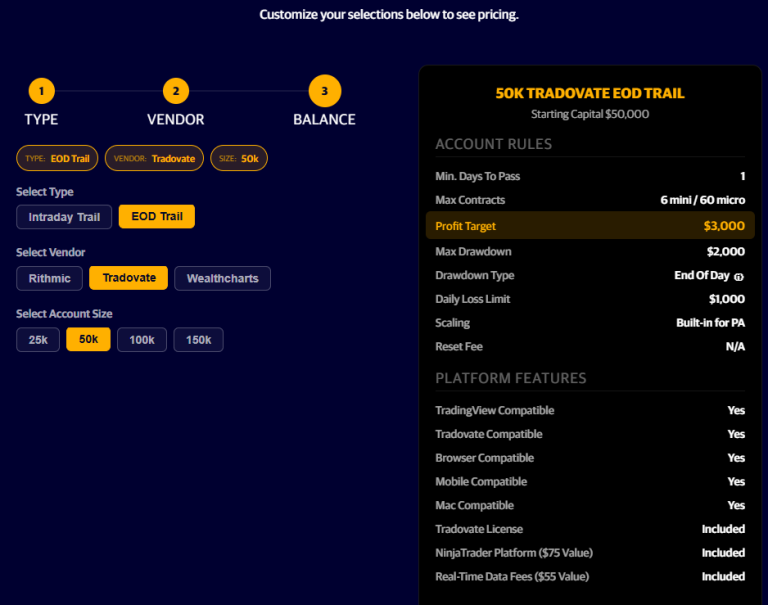Click the SIZE: 50k summary chip
The width and height of the screenshot is (768, 605).
tap(239, 158)
